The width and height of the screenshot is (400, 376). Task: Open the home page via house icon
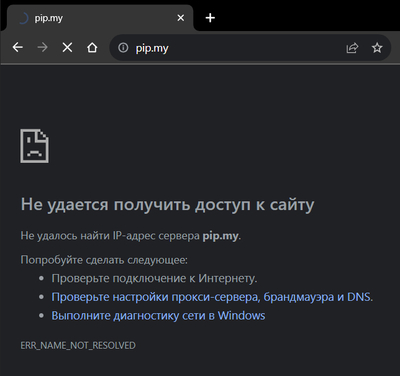pyautogui.click(x=92, y=48)
